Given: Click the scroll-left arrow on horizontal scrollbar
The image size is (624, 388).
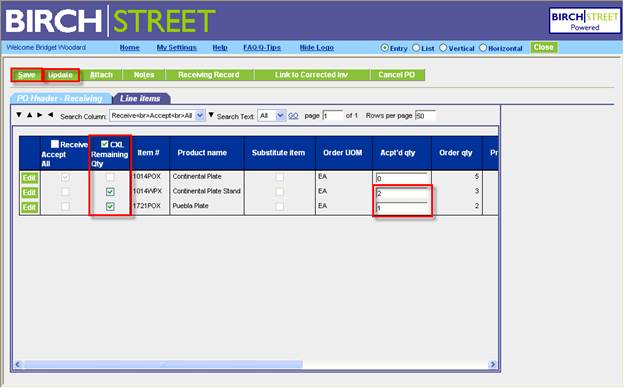Looking at the screenshot, I should coord(18,364).
